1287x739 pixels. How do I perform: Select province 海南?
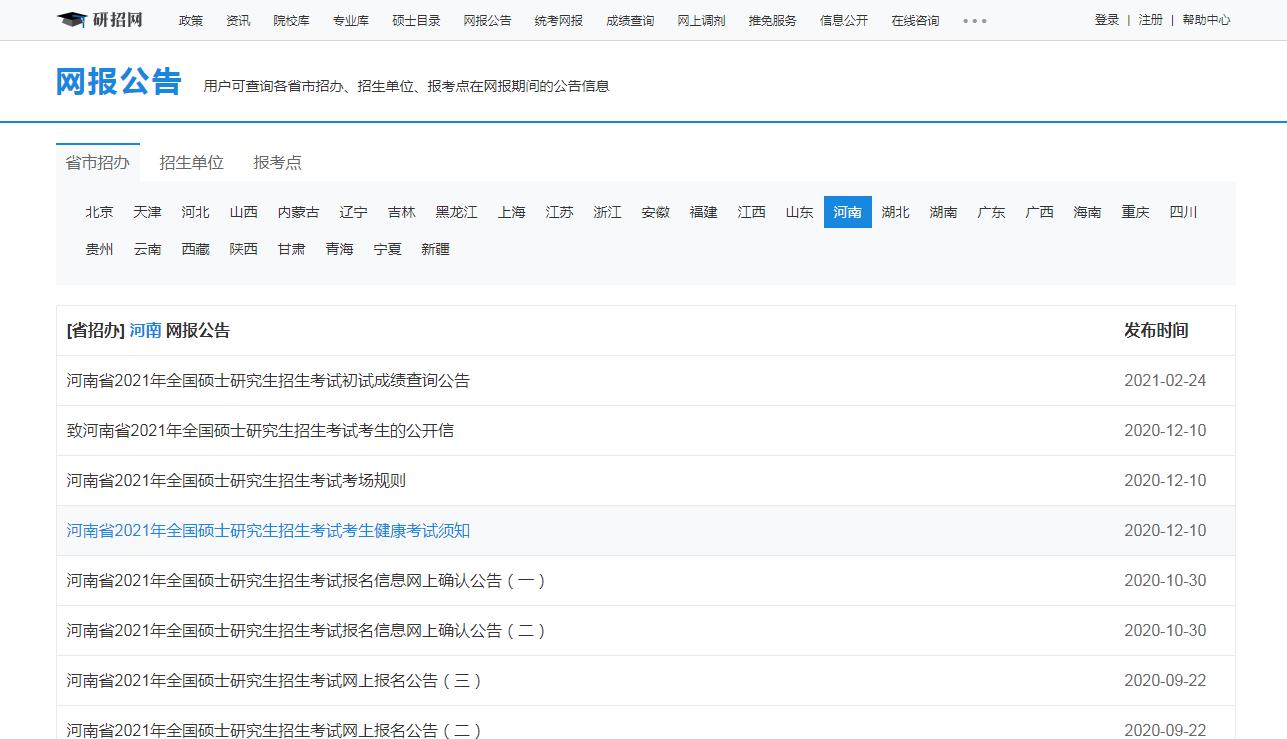tap(1087, 212)
